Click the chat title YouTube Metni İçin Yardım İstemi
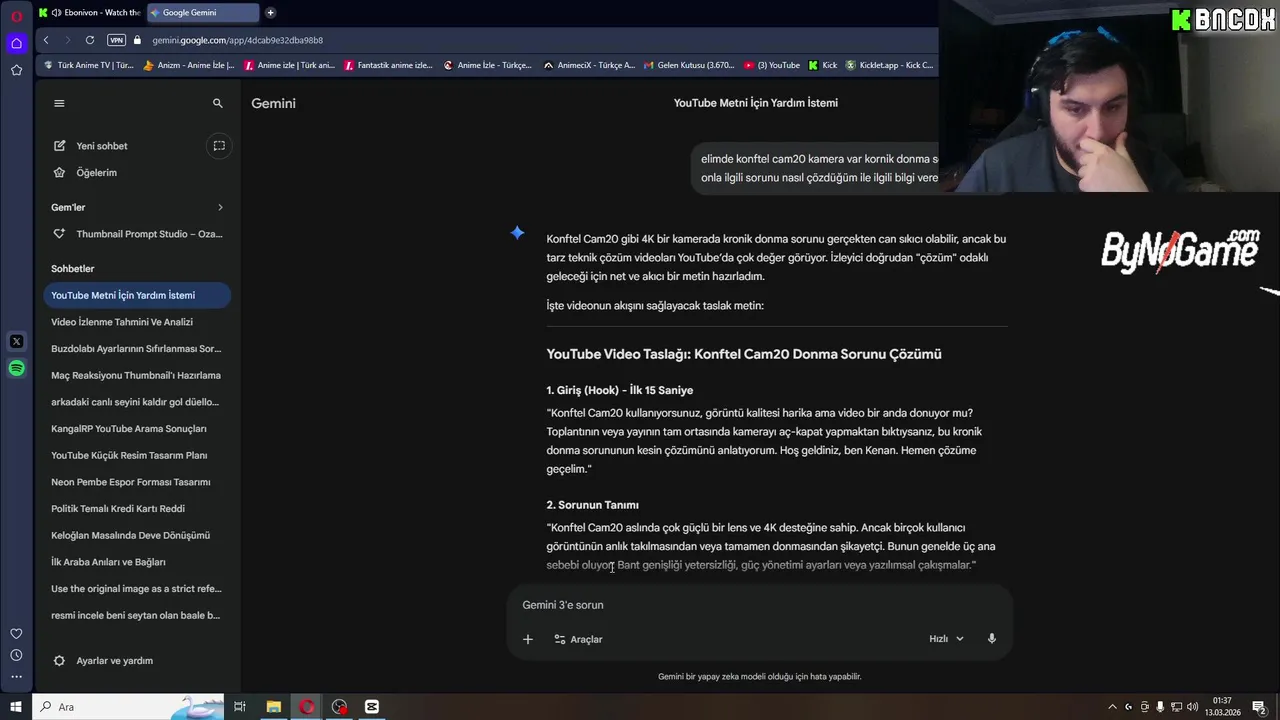Screen dimensions: 1280x720 pos(756,103)
